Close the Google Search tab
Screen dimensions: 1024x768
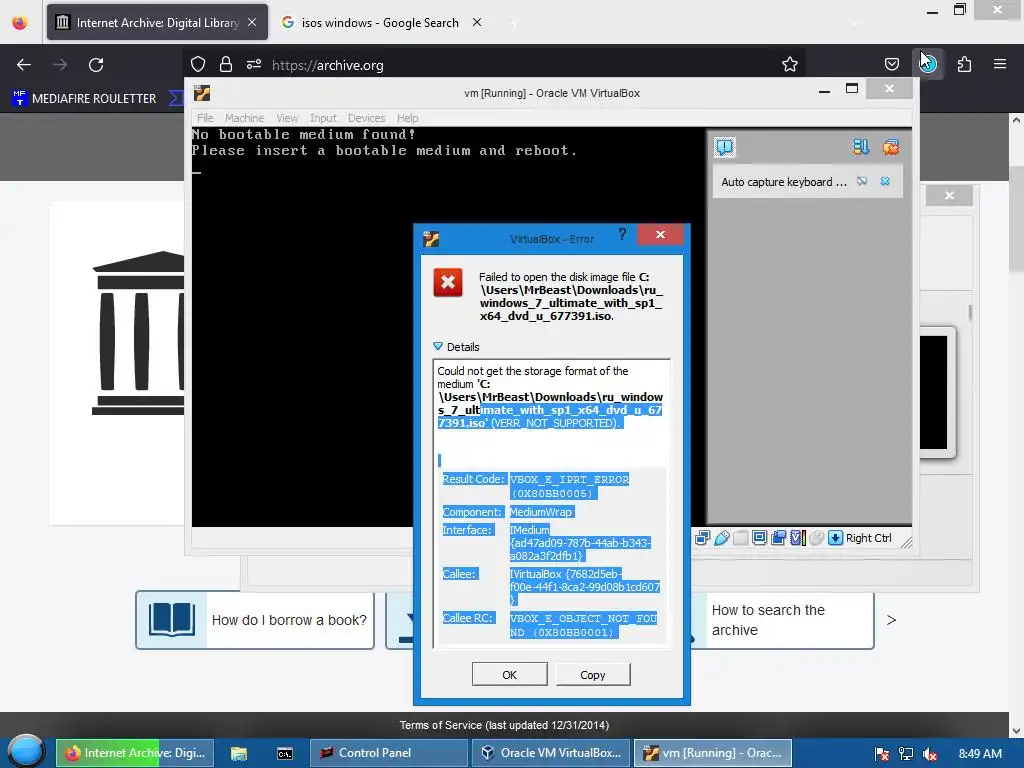pyautogui.click(x=477, y=22)
